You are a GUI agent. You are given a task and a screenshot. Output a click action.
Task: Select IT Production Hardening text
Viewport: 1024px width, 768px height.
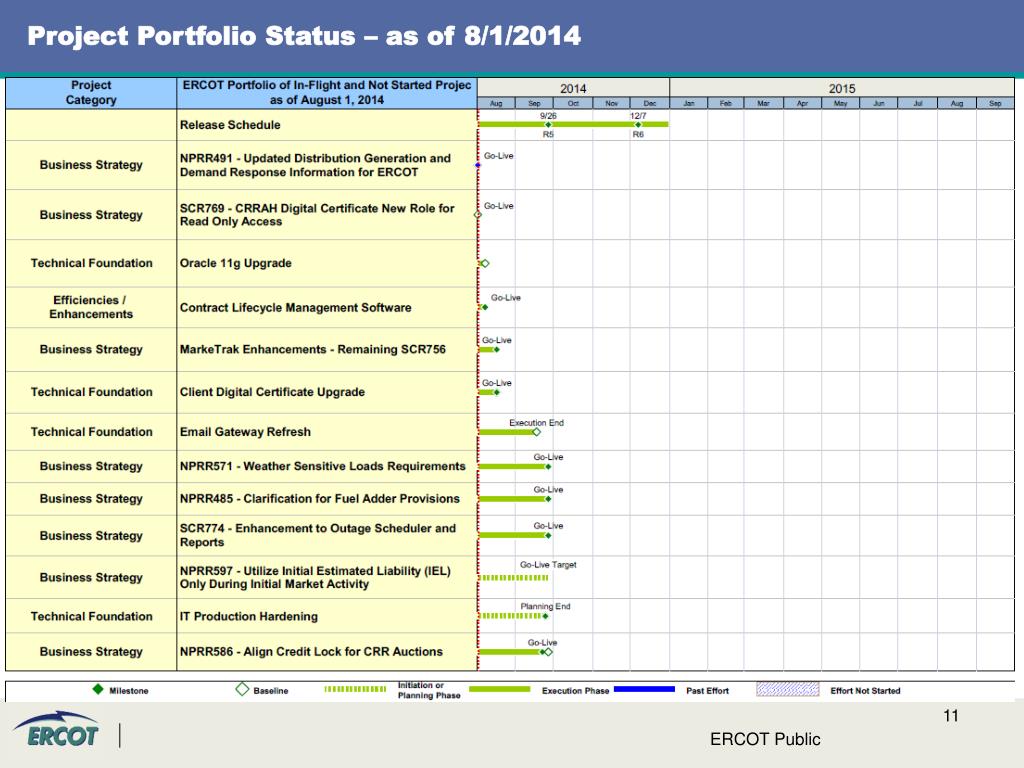click(x=249, y=616)
